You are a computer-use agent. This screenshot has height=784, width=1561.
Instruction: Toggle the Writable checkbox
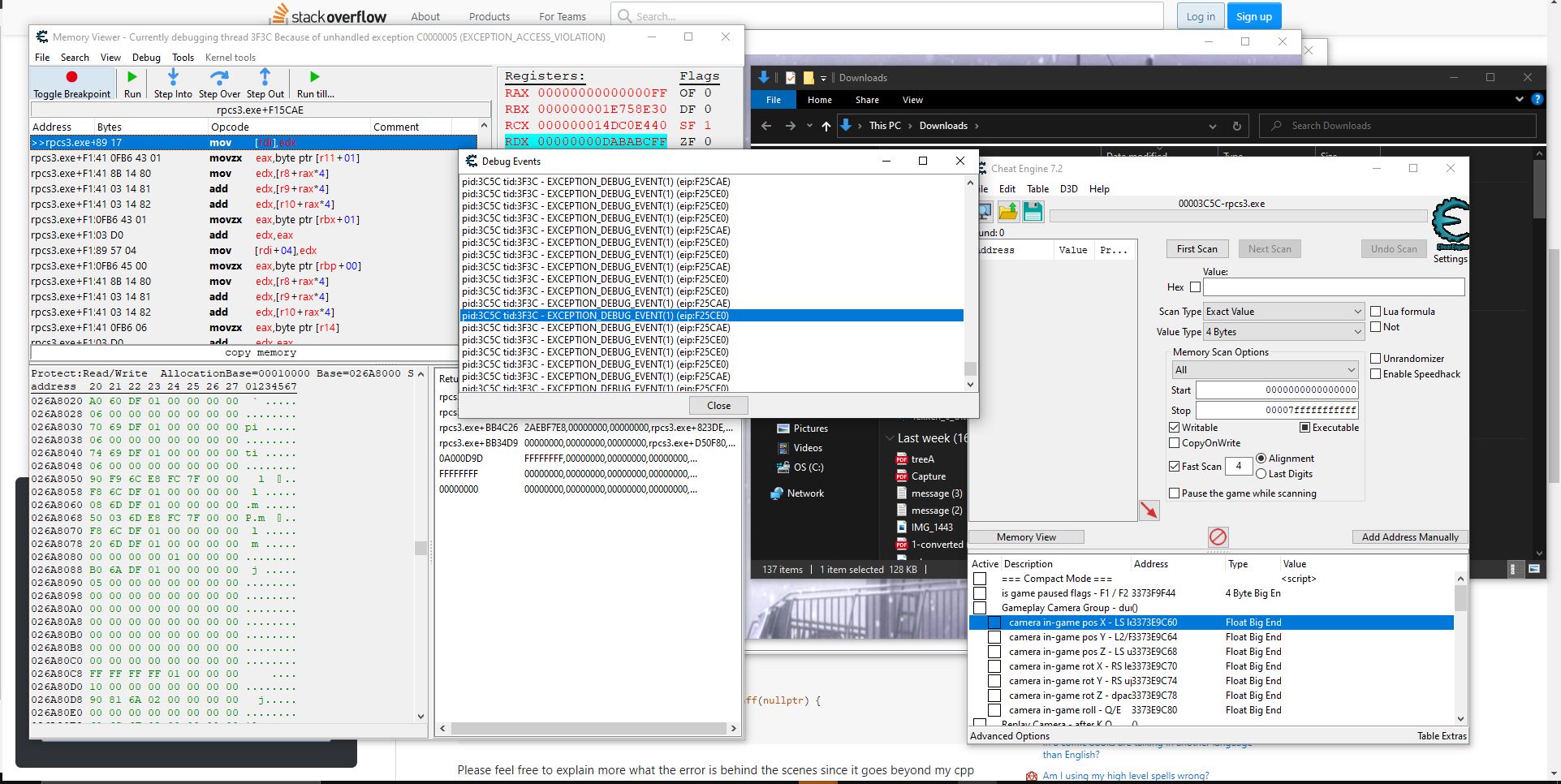pos(1175,428)
